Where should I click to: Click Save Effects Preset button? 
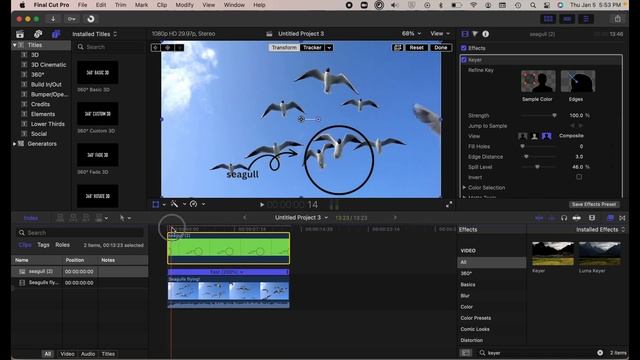click(593, 204)
